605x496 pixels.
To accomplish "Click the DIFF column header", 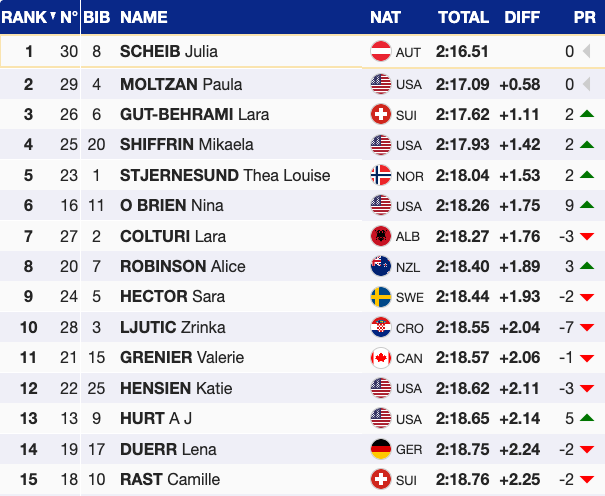I will pyautogui.click(x=521, y=17).
